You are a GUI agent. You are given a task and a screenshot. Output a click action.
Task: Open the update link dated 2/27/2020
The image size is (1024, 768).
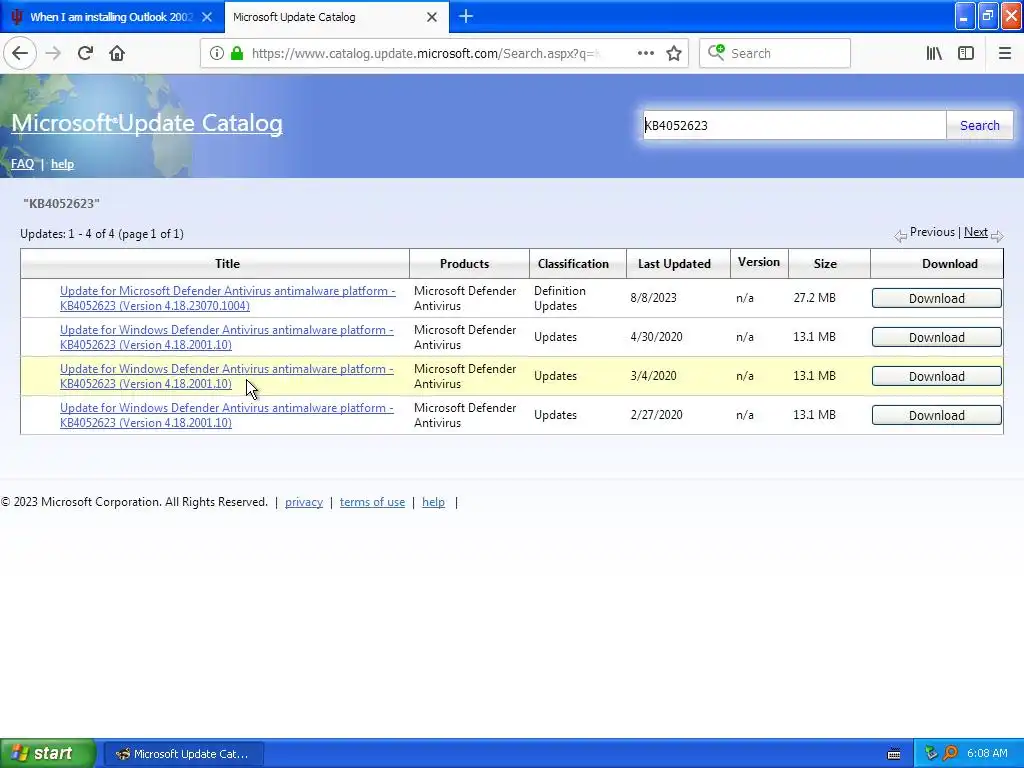[226, 415]
